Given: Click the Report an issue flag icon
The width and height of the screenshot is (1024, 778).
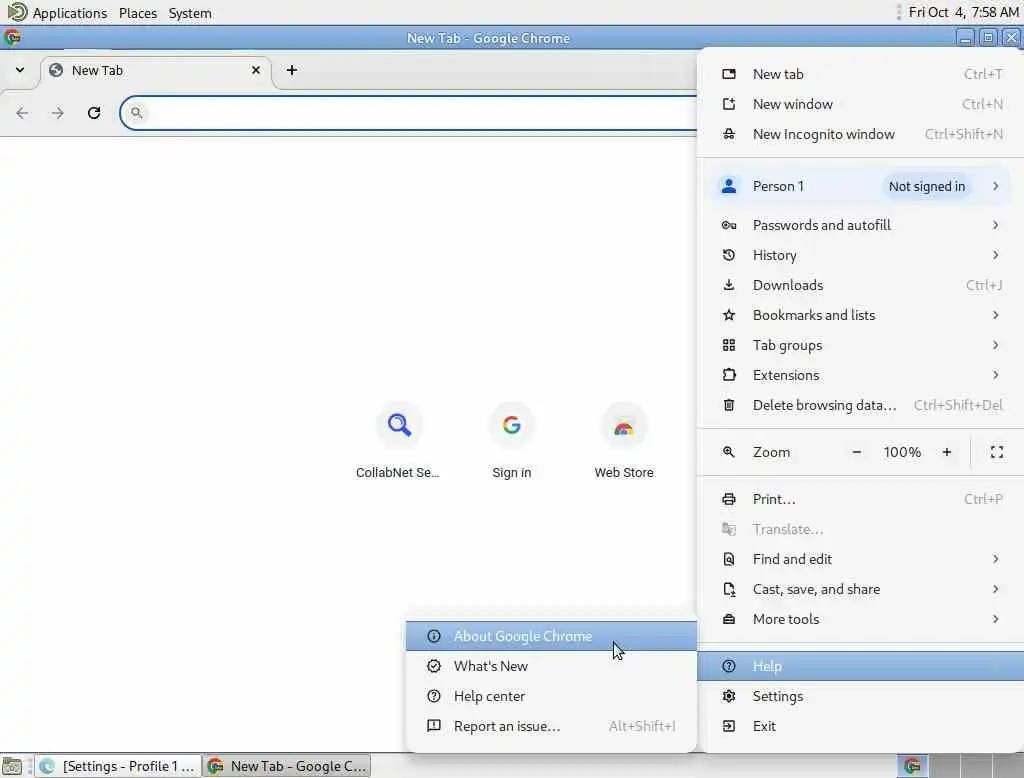Looking at the screenshot, I should (x=434, y=726).
